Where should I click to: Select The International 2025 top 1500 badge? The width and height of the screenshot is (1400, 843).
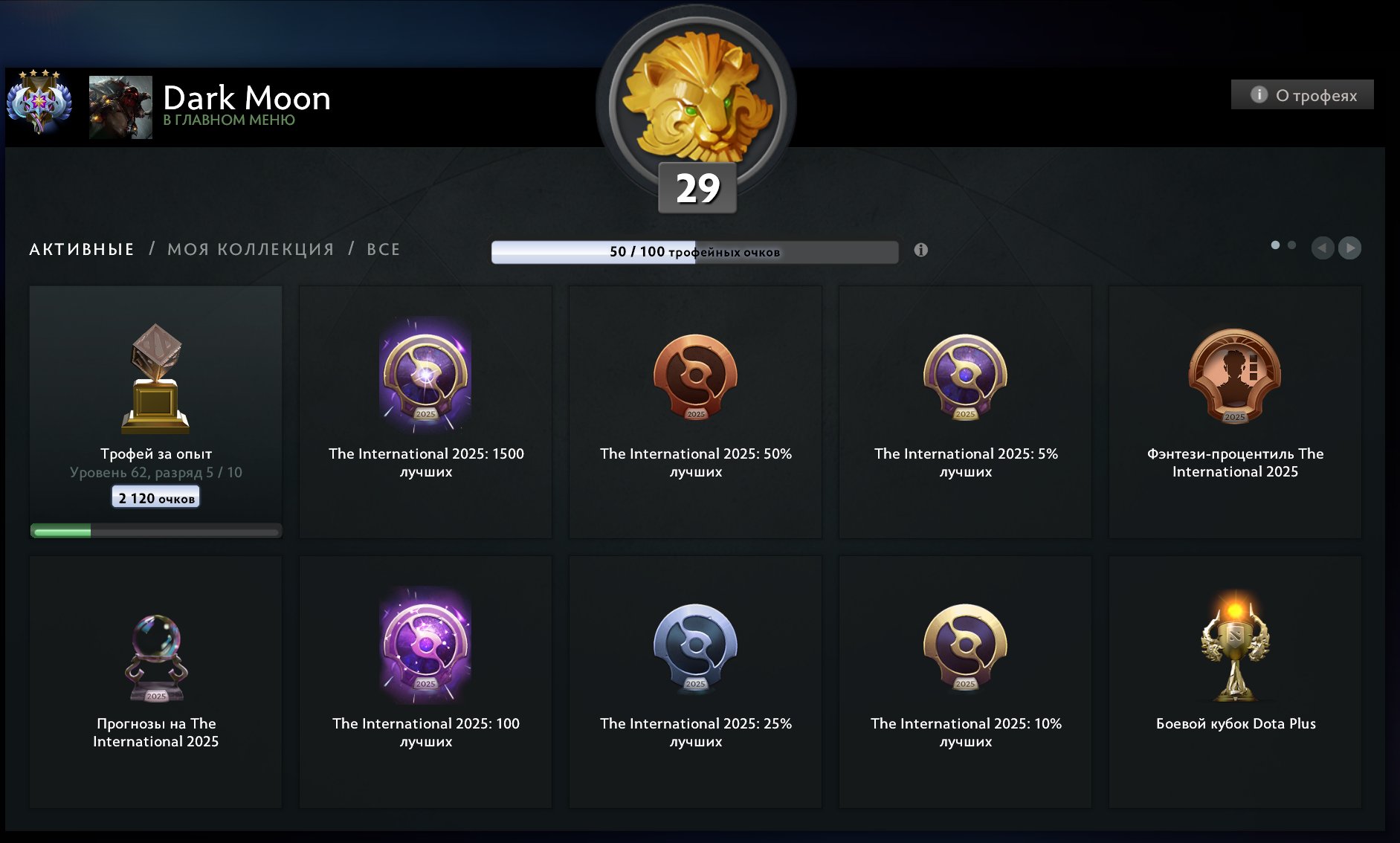point(425,375)
